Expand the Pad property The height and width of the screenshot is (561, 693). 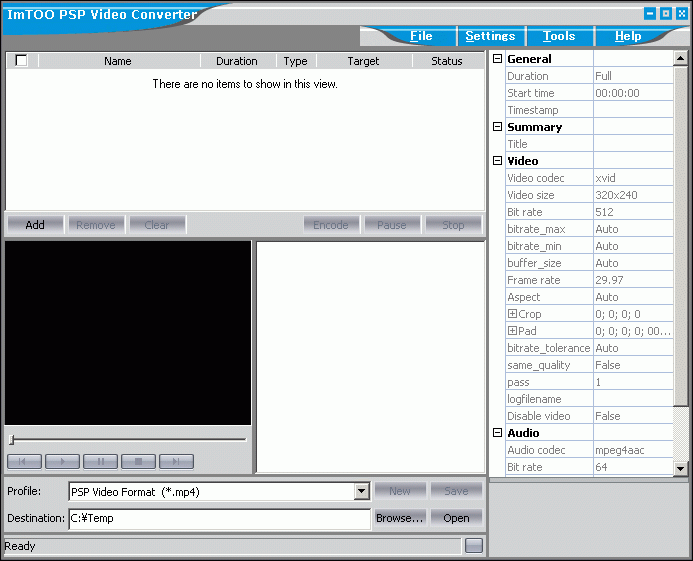point(512,330)
